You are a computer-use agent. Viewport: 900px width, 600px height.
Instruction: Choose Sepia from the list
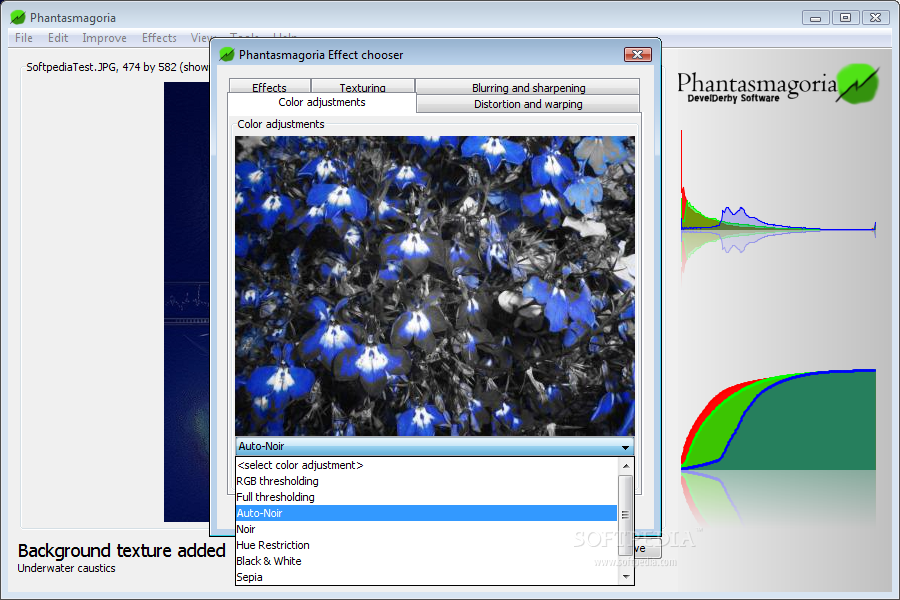(426, 577)
